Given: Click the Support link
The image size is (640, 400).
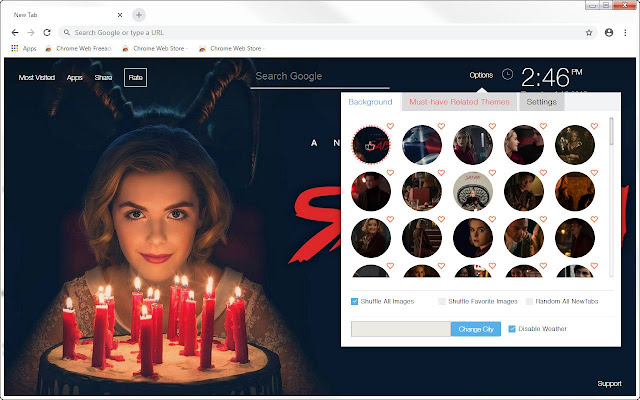Looking at the screenshot, I should point(609,384).
